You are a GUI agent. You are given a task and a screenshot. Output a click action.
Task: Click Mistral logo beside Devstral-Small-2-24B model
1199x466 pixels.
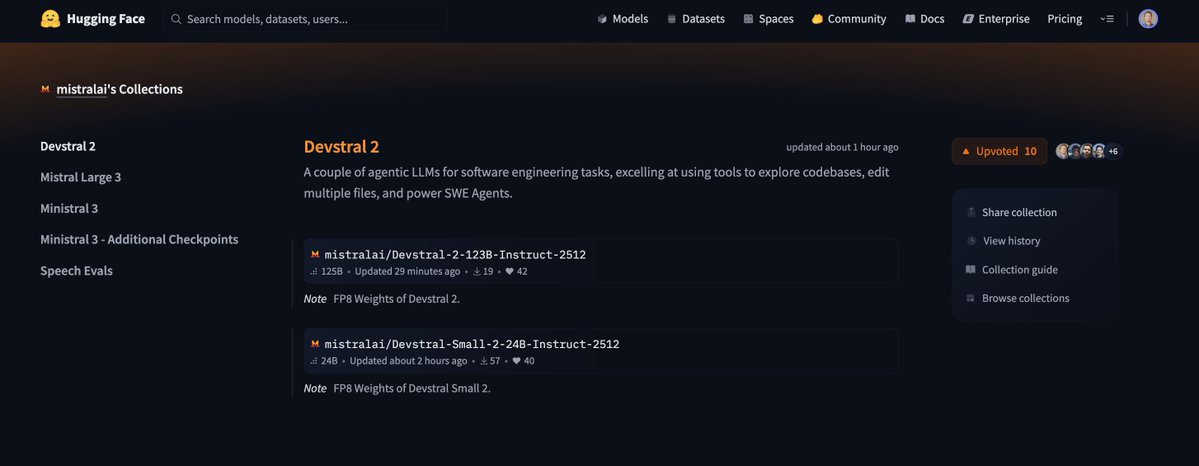click(x=315, y=344)
